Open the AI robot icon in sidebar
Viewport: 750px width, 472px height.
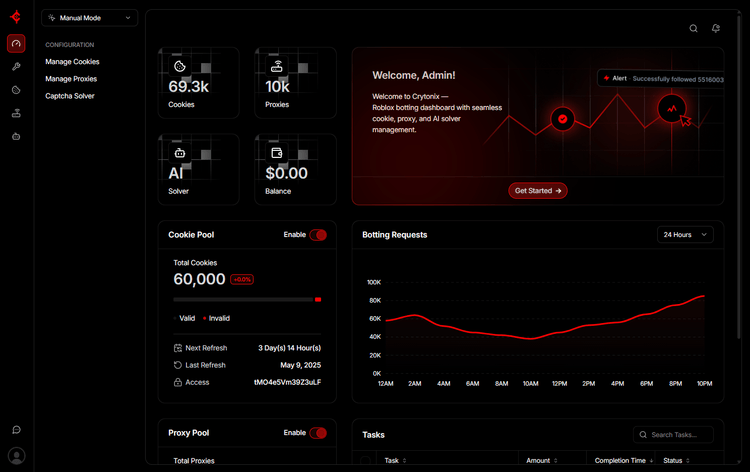[x=16, y=136]
